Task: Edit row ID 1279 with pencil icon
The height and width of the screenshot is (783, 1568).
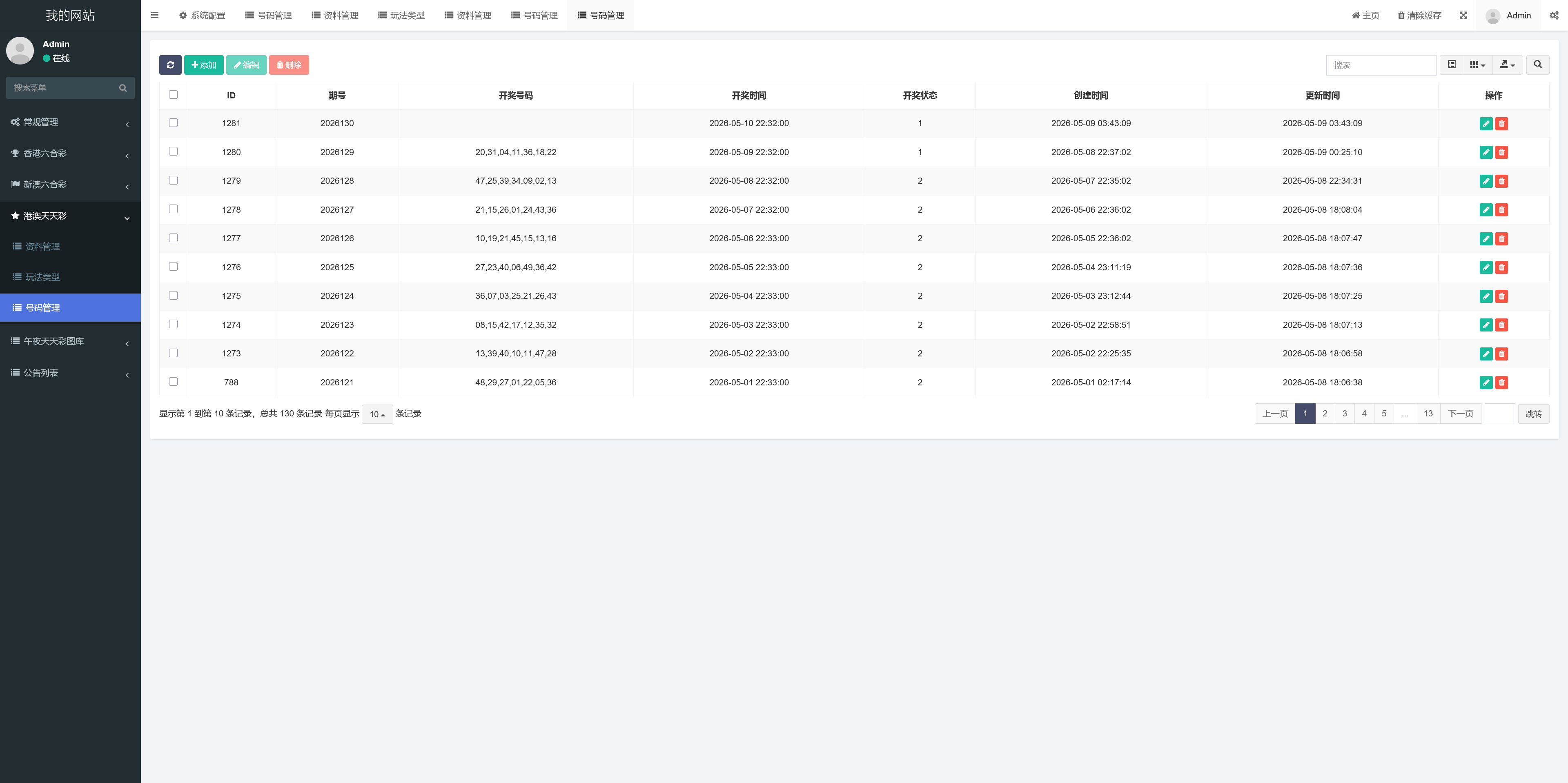Action: 1486,181
